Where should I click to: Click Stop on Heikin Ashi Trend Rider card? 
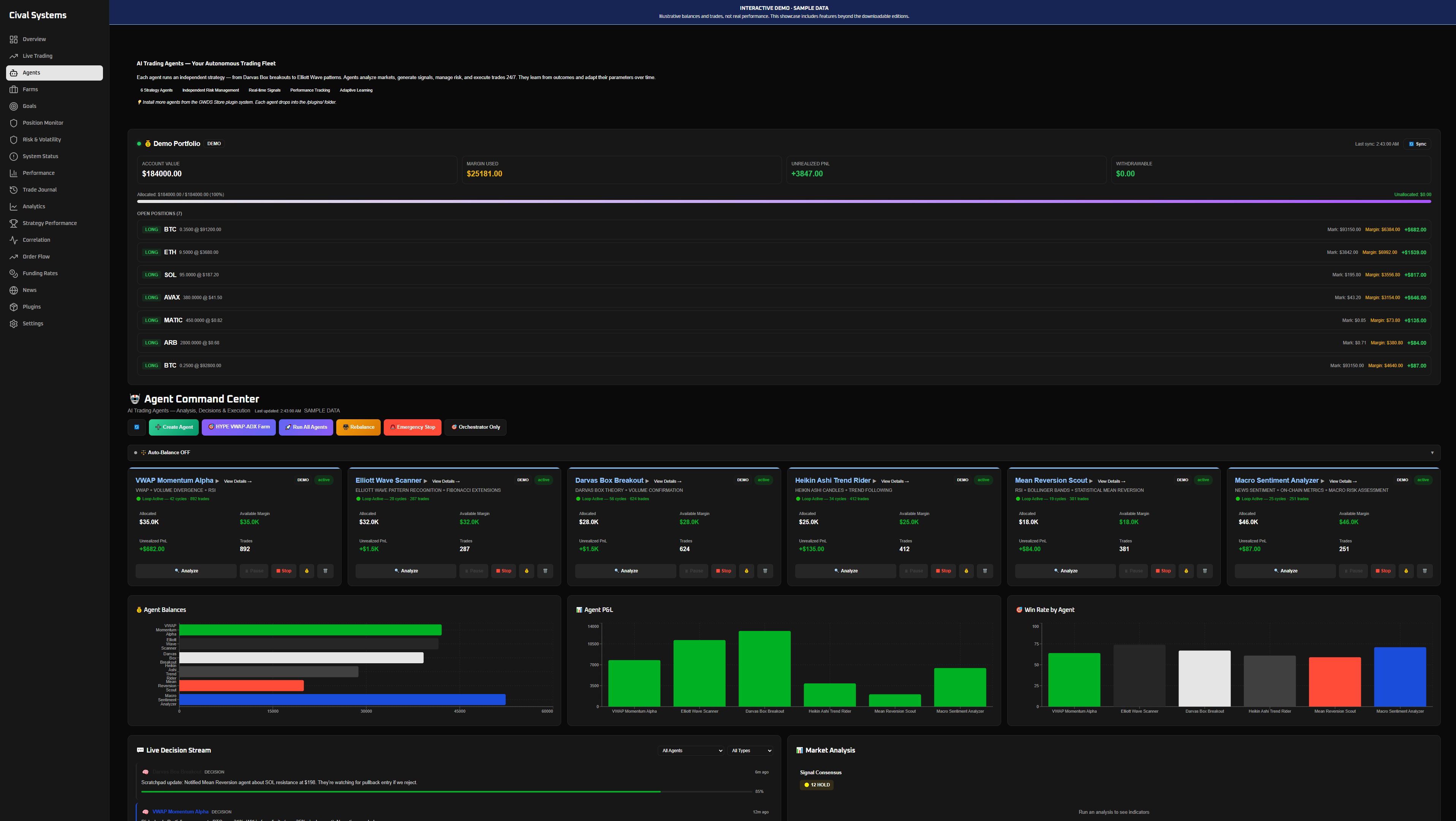point(943,571)
